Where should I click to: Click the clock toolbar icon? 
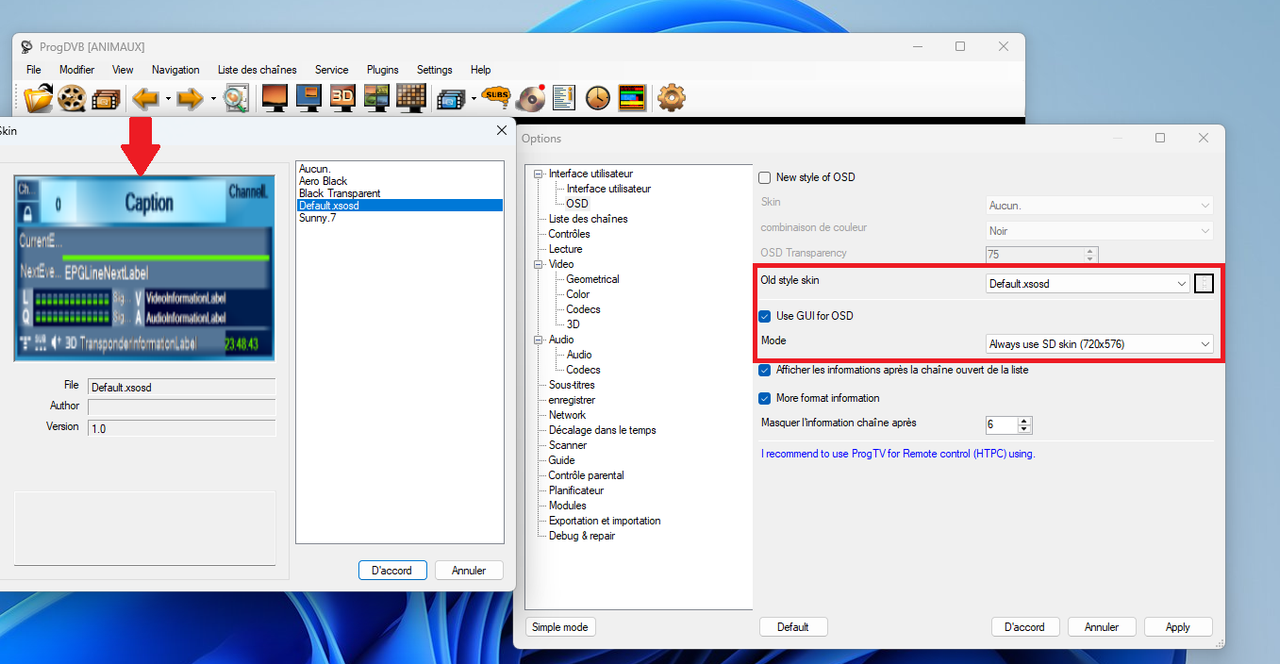pos(598,97)
